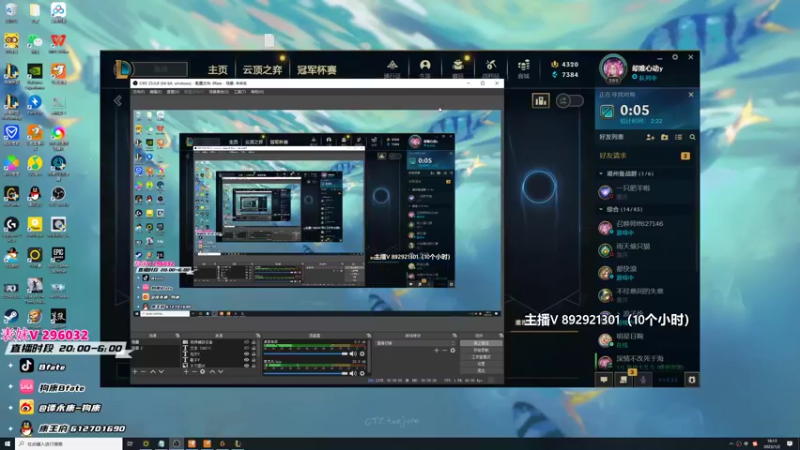Open the Task View taskbar button

point(130,444)
